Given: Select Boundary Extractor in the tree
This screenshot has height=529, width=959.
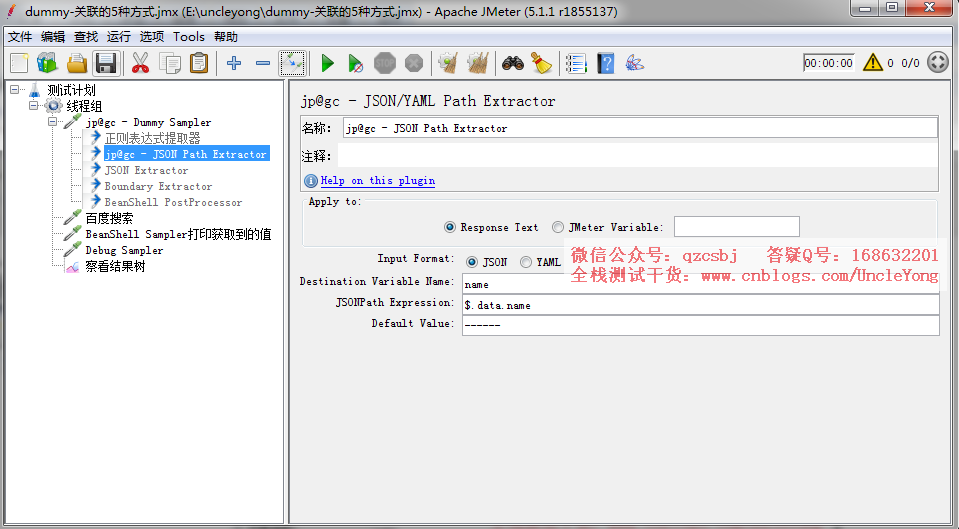Looking at the screenshot, I should coord(158,186).
